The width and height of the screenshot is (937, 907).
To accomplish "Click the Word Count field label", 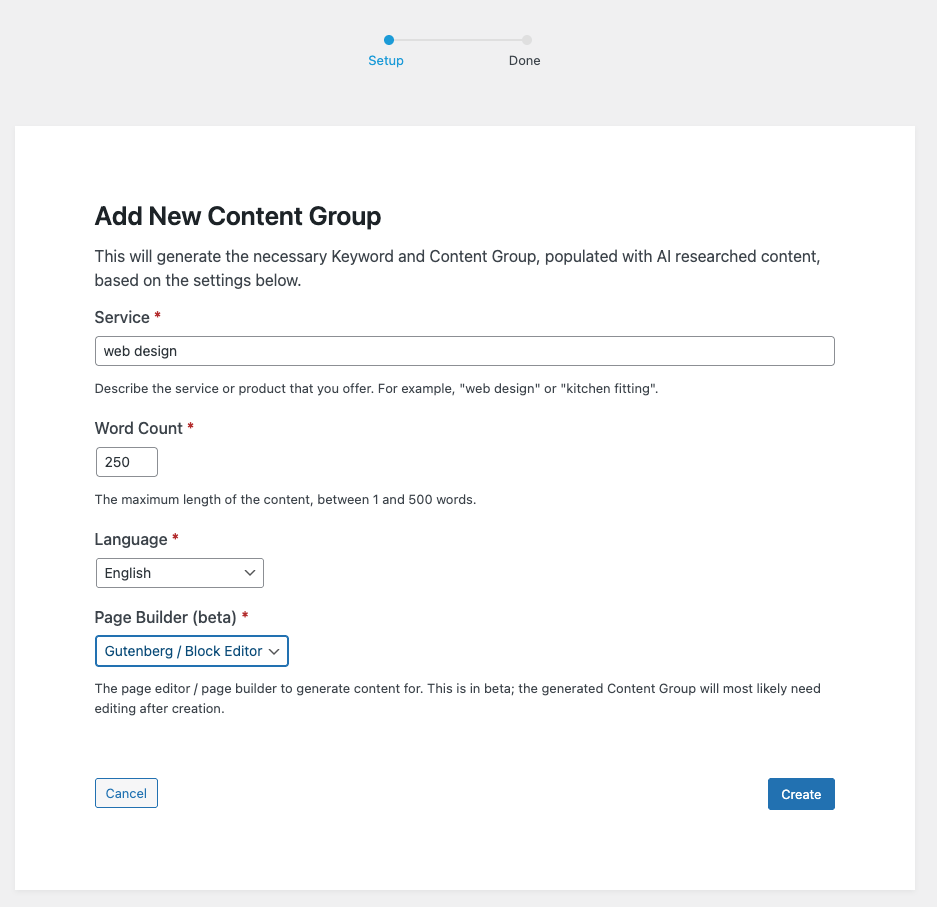I will tap(139, 428).
